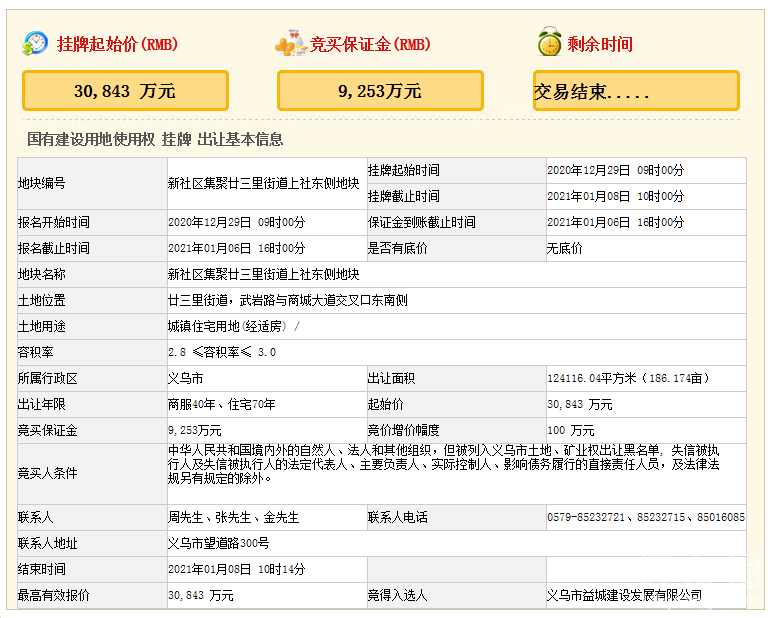Select the 国有建设用地使用权 挂牌 出让基本信息 heading

click(155, 140)
